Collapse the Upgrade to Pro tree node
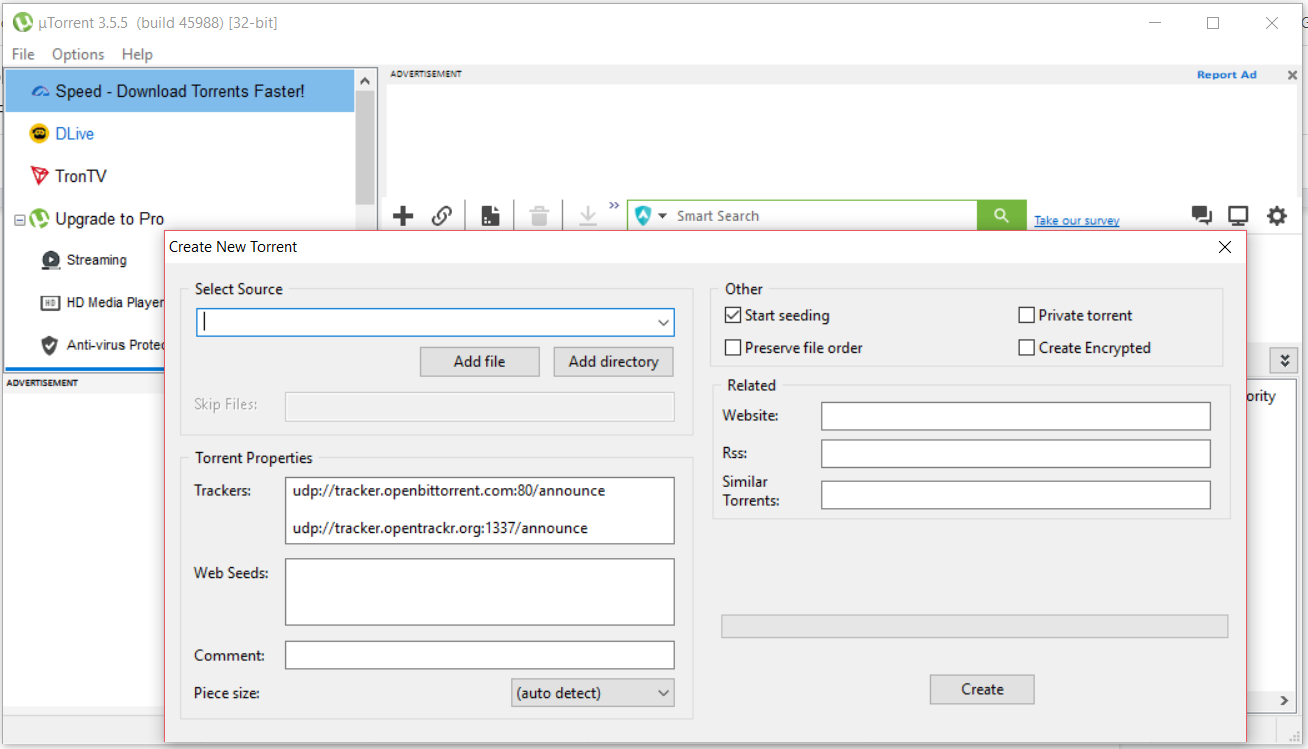1308x749 pixels. (20, 219)
